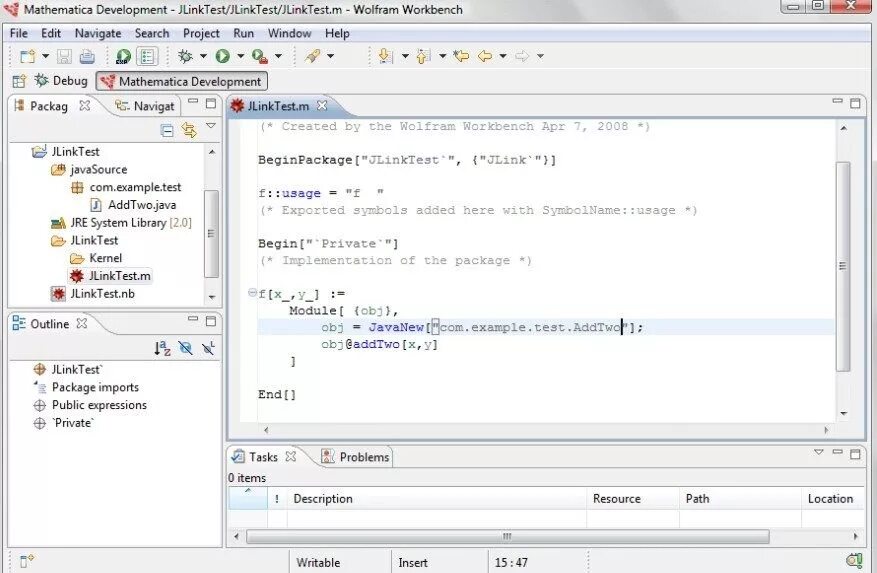Select the JLinkTest.nb notebook file

[93, 294]
